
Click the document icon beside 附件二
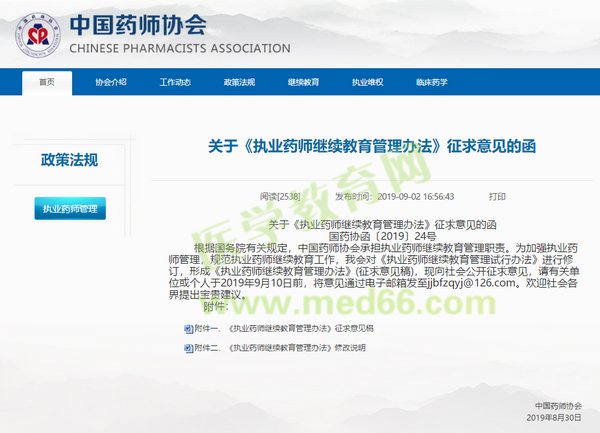[x=187, y=347]
